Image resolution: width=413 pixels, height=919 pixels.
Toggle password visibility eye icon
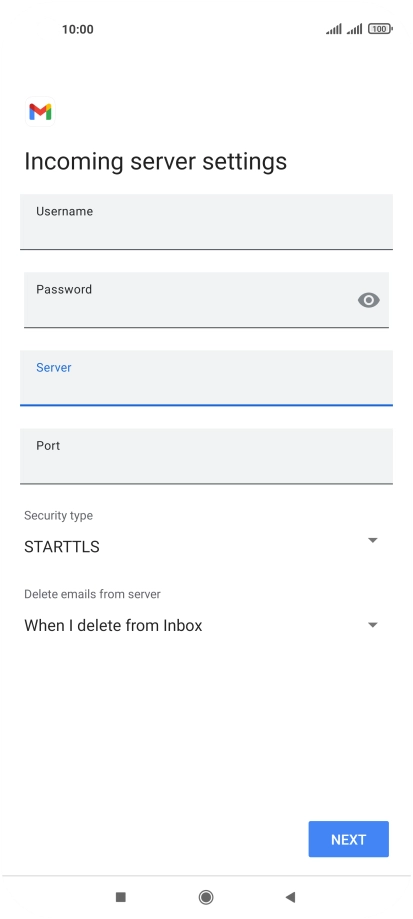368,301
